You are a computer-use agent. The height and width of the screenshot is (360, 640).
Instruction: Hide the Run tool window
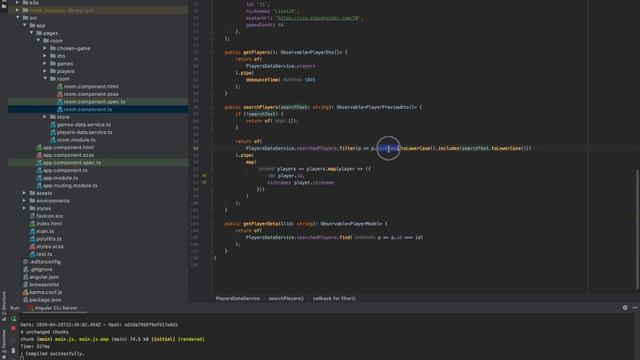point(635,308)
